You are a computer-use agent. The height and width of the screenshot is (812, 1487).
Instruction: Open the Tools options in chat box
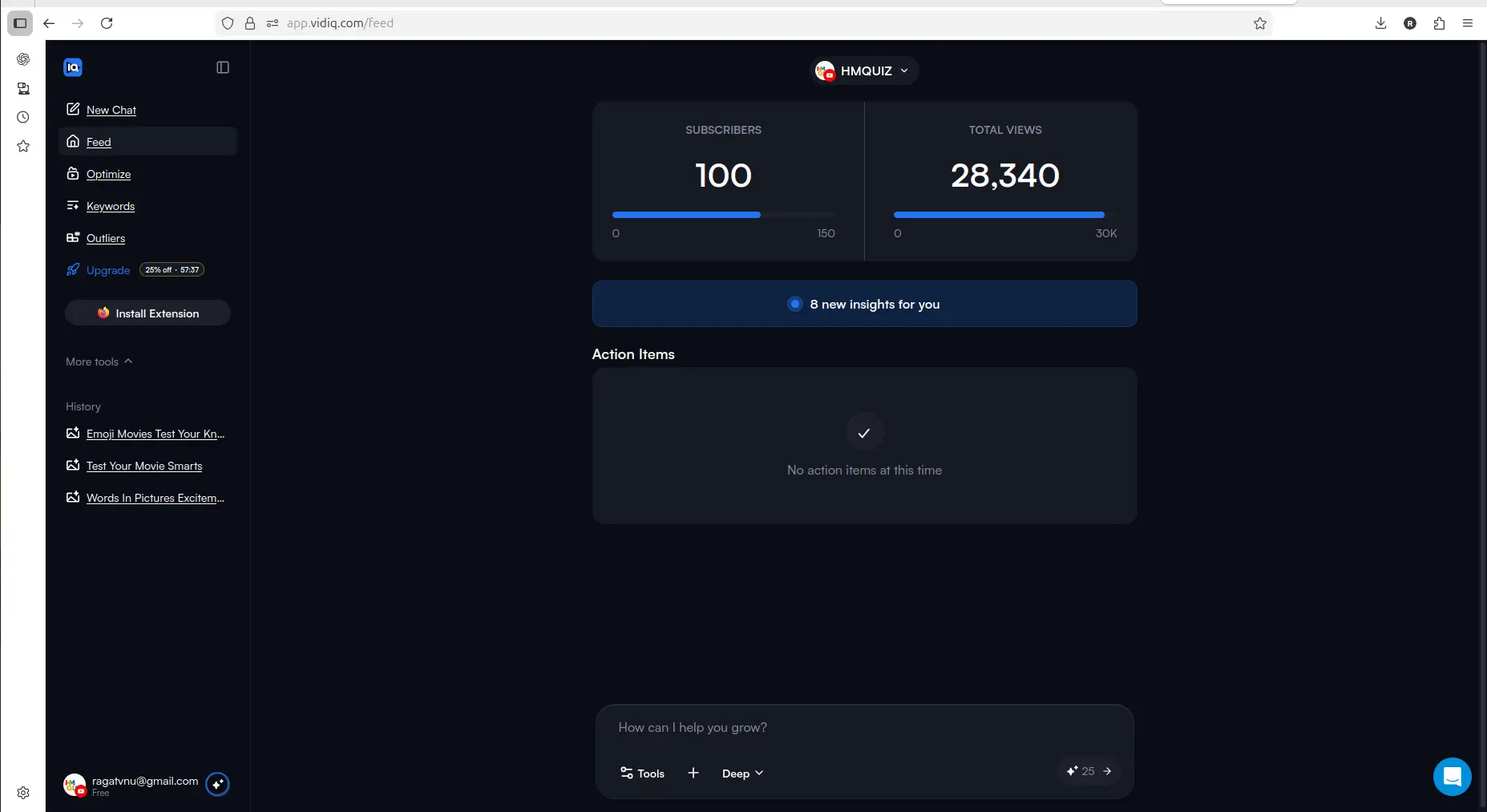(x=642, y=774)
